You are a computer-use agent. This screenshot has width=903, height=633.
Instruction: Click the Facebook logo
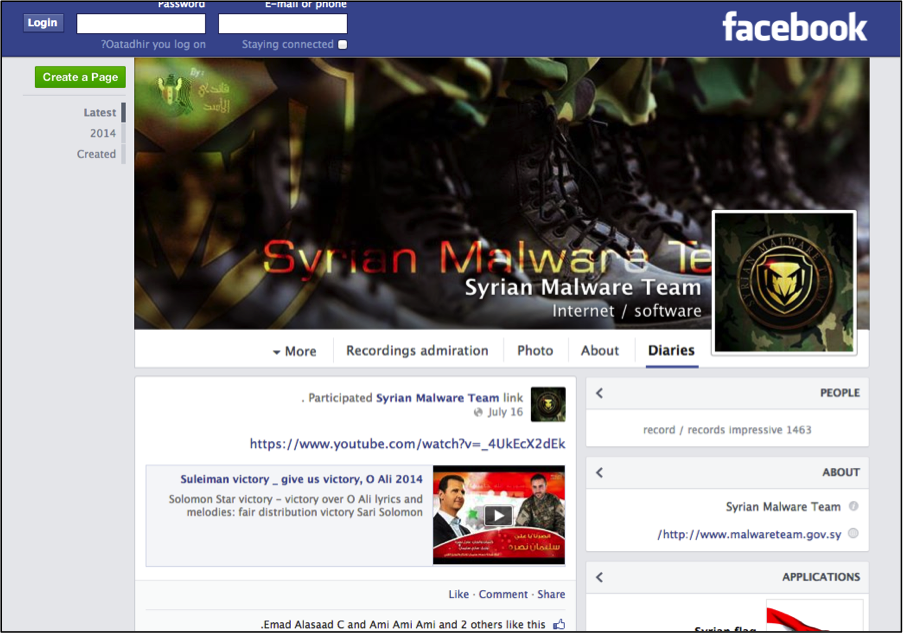pyautogui.click(x=794, y=27)
